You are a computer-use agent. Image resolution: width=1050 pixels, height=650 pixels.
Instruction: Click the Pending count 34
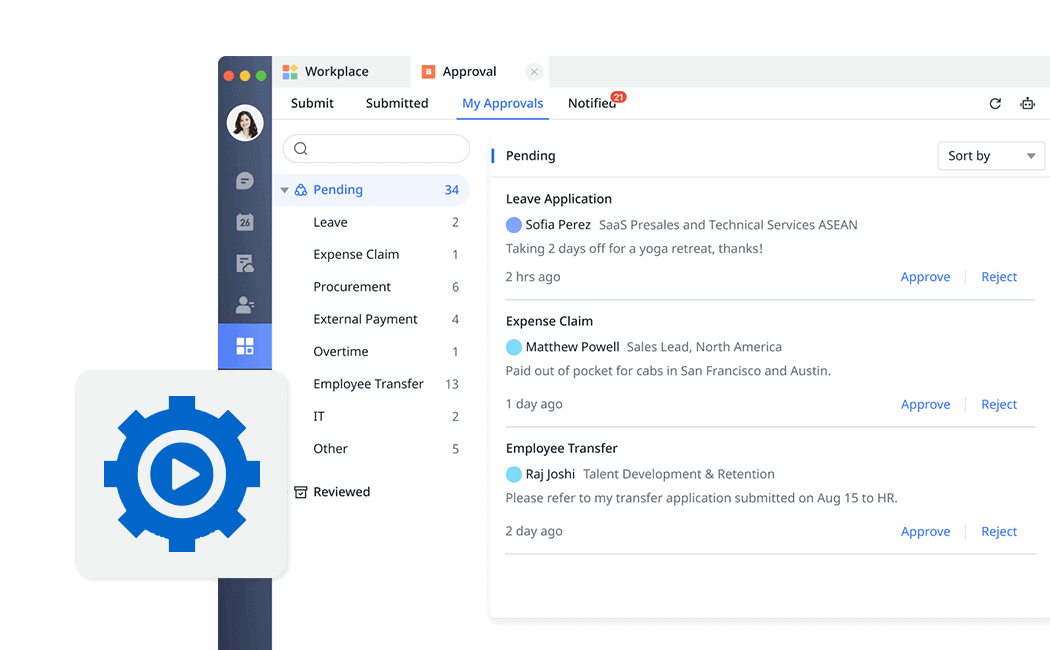coord(451,190)
